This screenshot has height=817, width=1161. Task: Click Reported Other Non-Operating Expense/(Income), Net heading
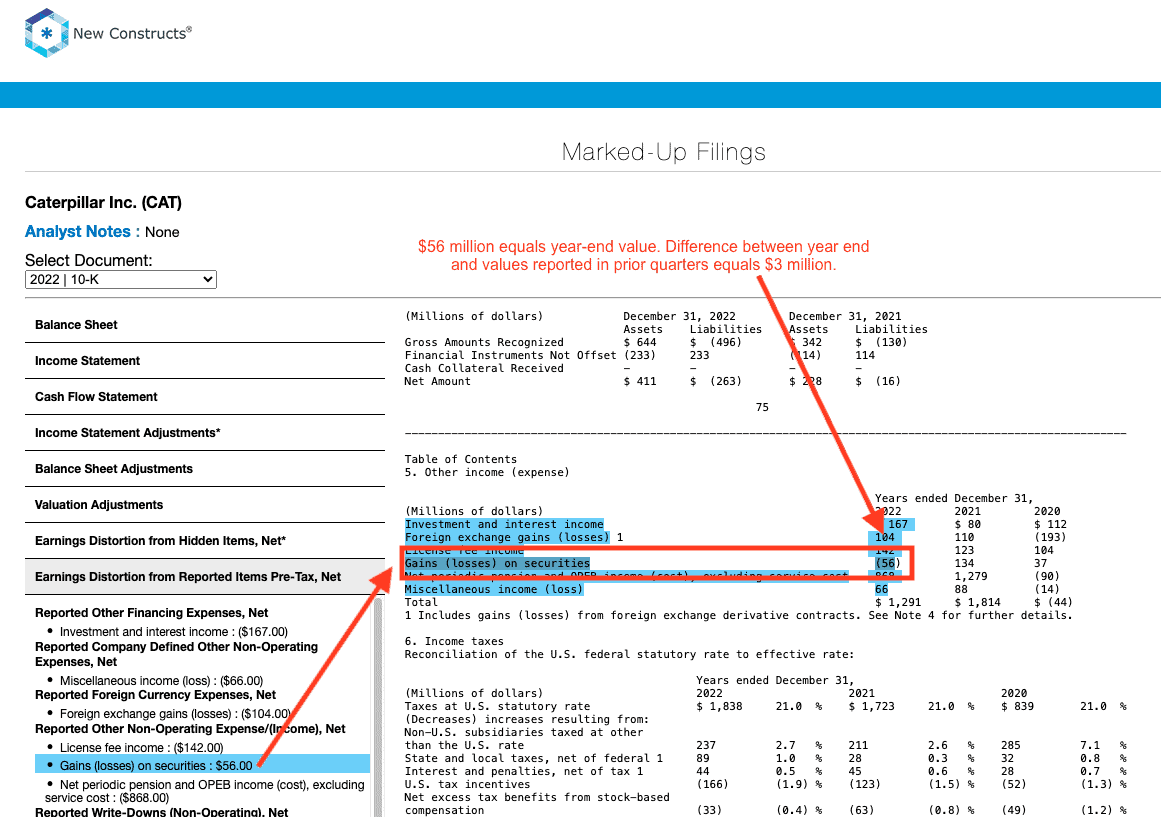point(190,729)
